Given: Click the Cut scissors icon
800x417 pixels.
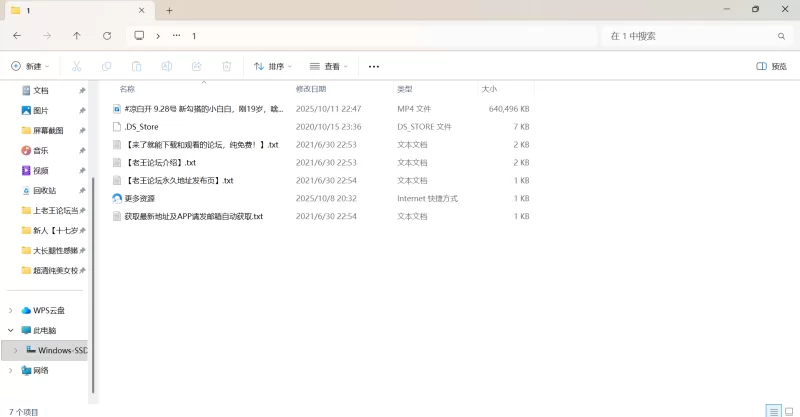Looking at the screenshot, I should tap(76, 66).
